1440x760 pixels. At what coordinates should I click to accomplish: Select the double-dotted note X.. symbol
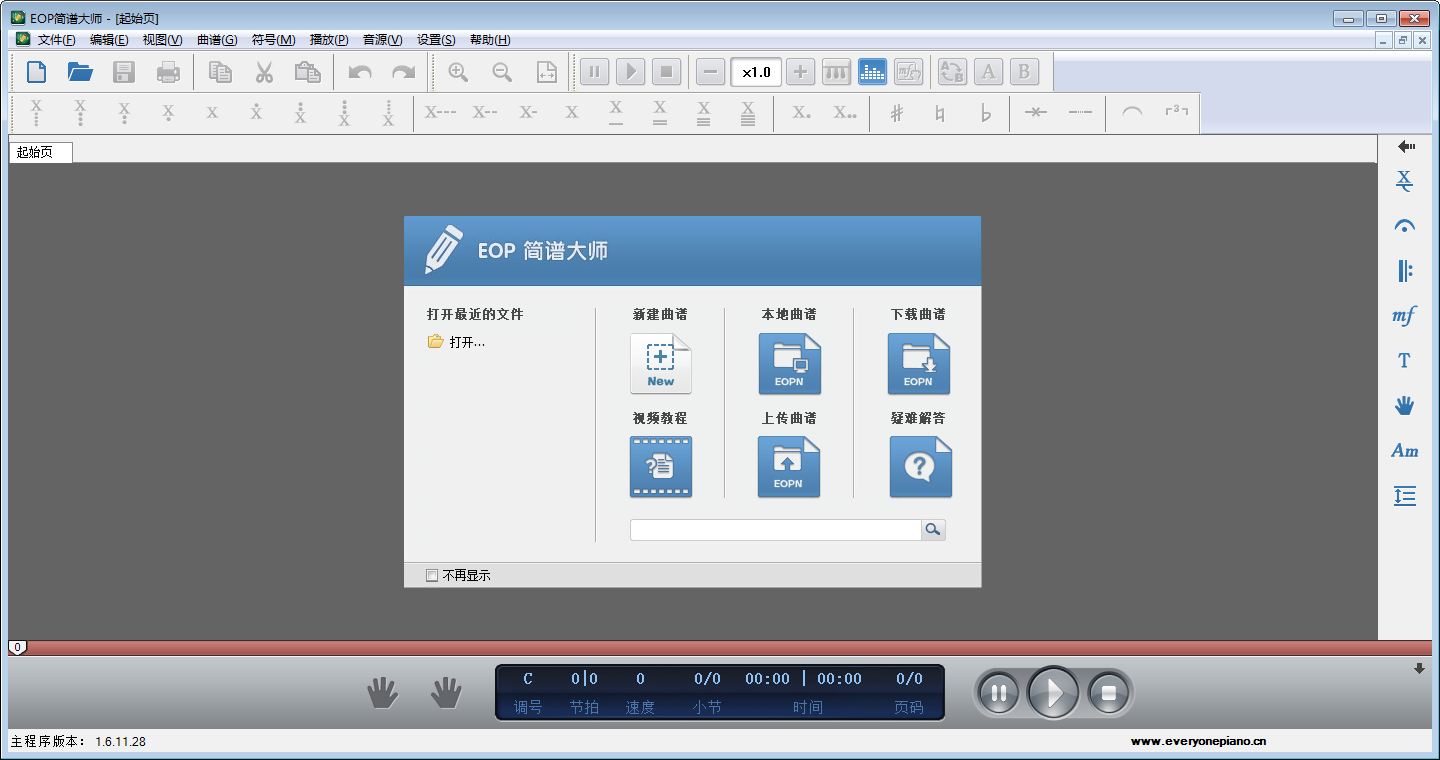click(845, 113)
